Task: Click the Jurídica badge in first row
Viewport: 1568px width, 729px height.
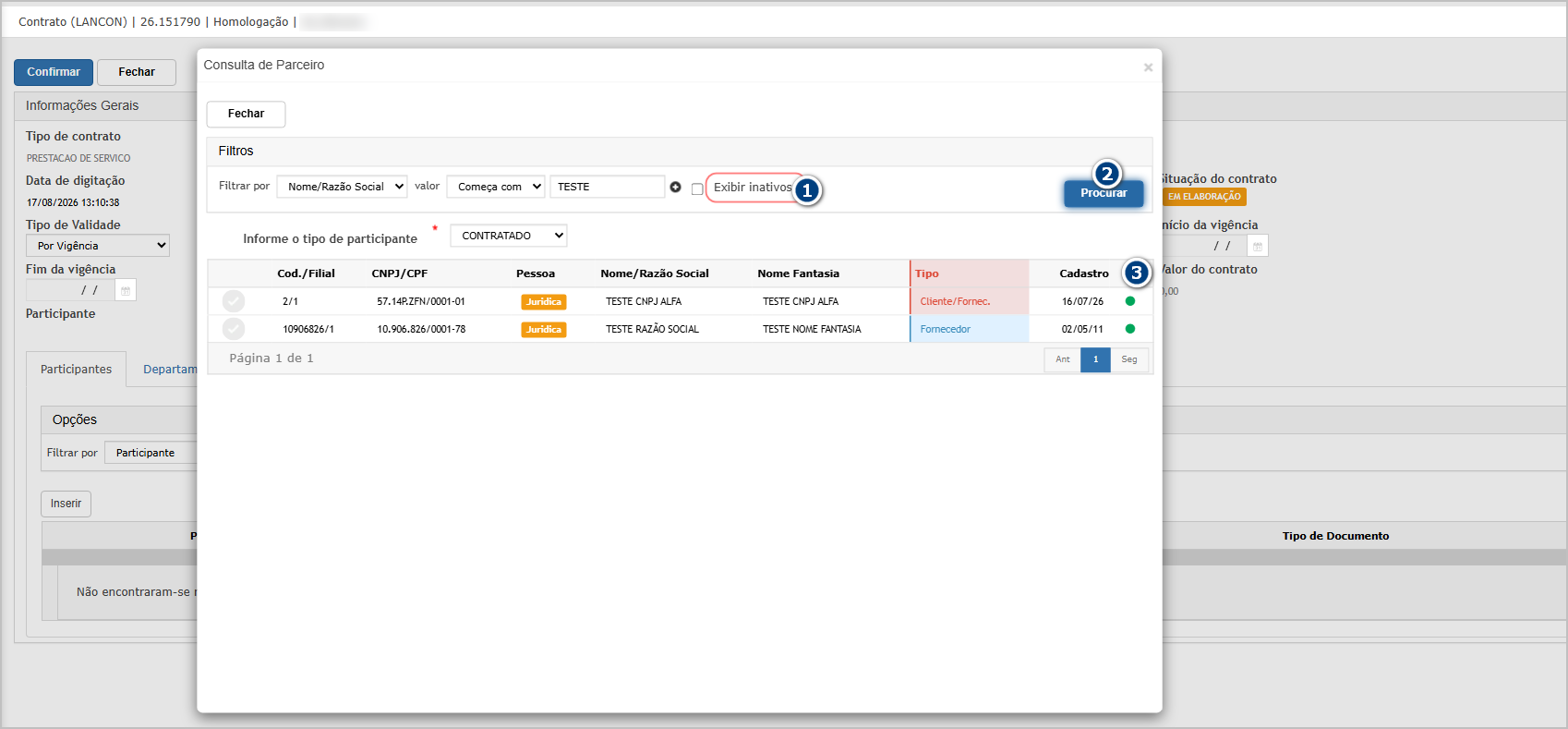Action: tap(544, 302)
